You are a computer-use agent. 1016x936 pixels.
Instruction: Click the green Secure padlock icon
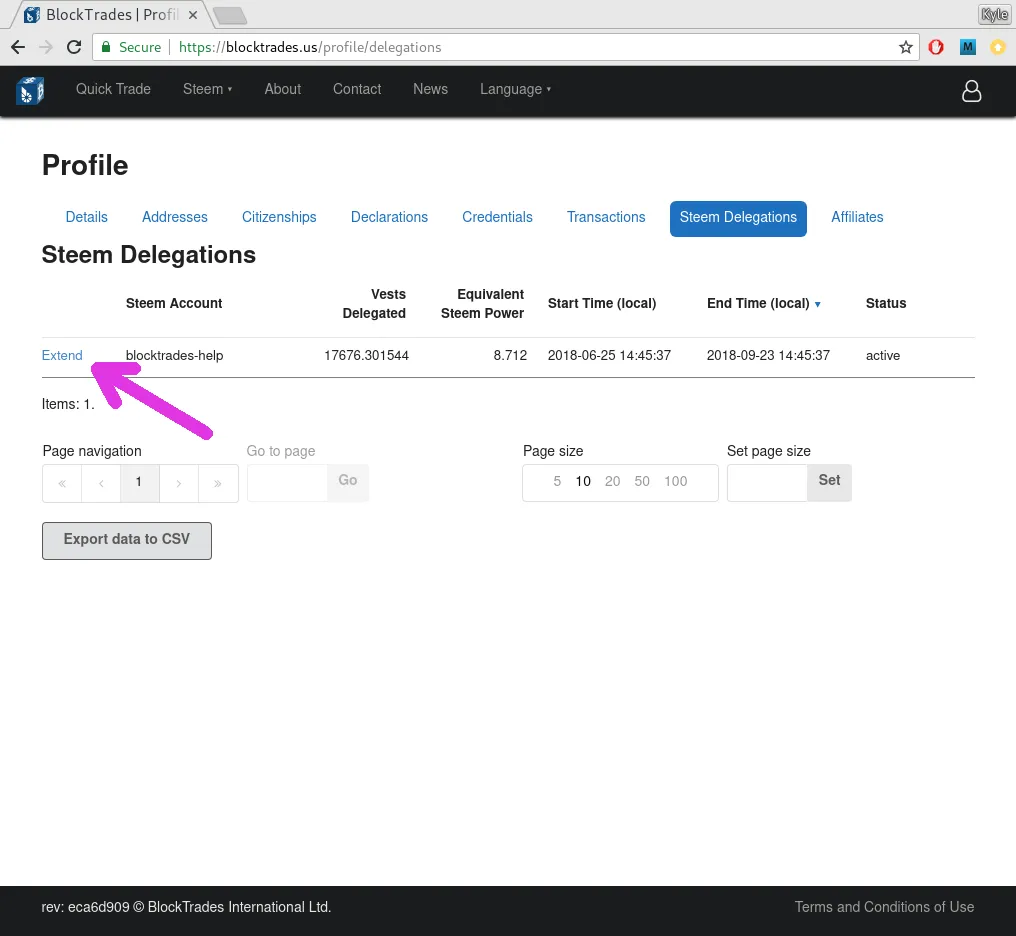pyautogui.click(x=106, y=47)
